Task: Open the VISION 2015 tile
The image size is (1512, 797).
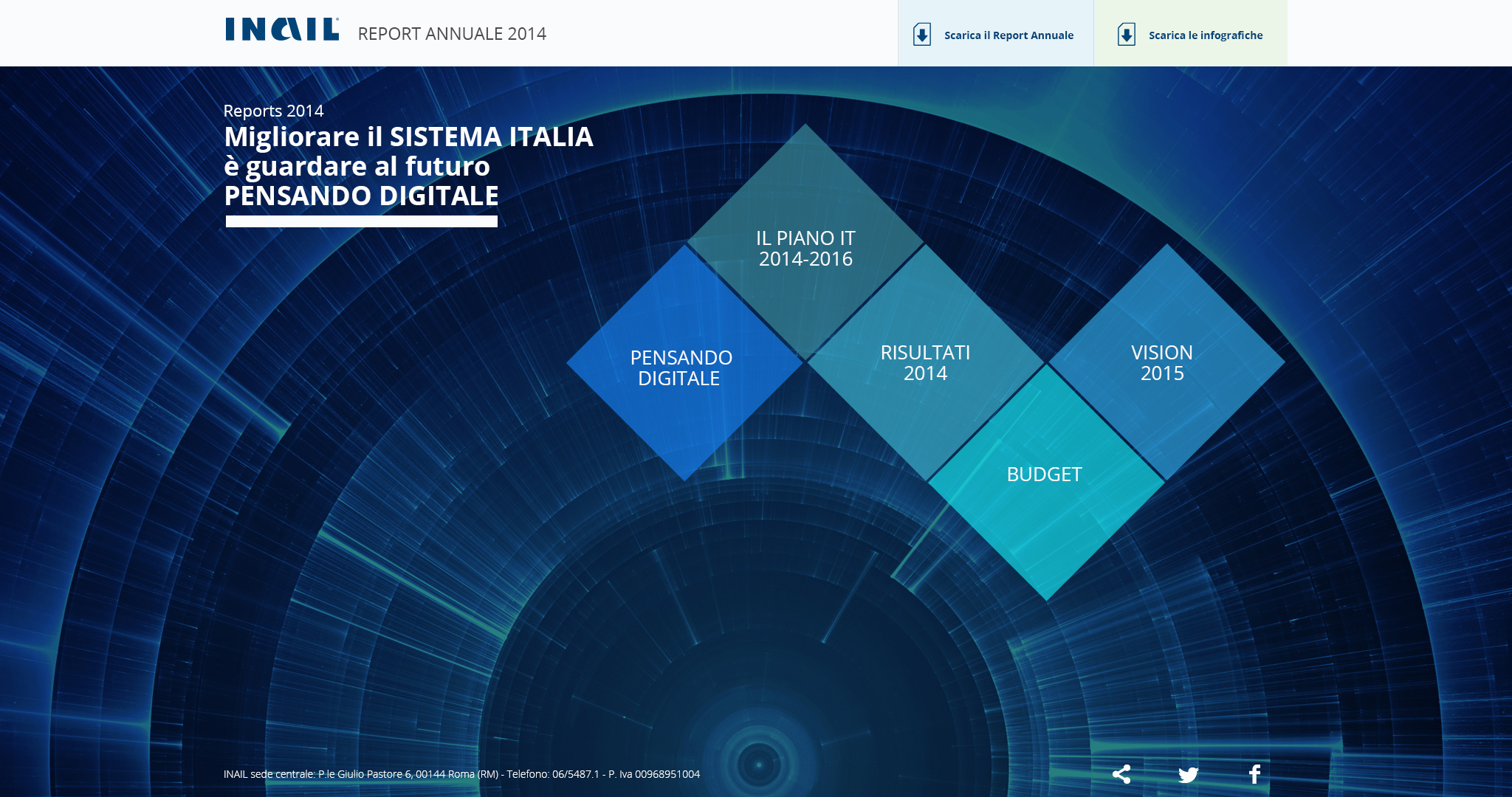Action: [x=1166, y=362]
